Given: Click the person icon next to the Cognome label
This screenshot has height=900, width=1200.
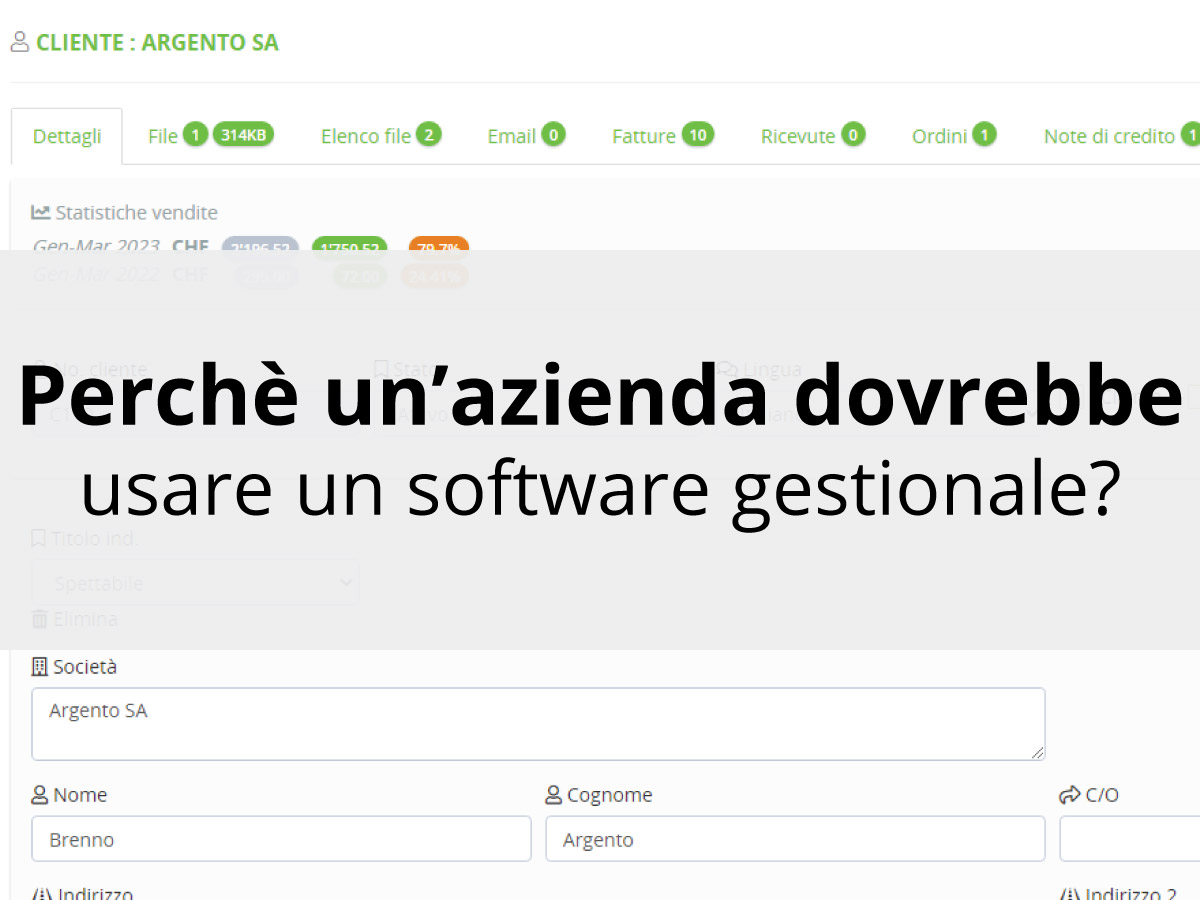Looking at the screenshot, I should [x=554, y=794].
